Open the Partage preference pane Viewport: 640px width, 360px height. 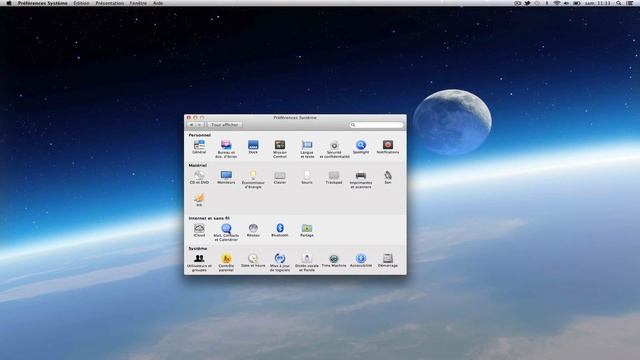pyautogui.click(x=307, y=230)
